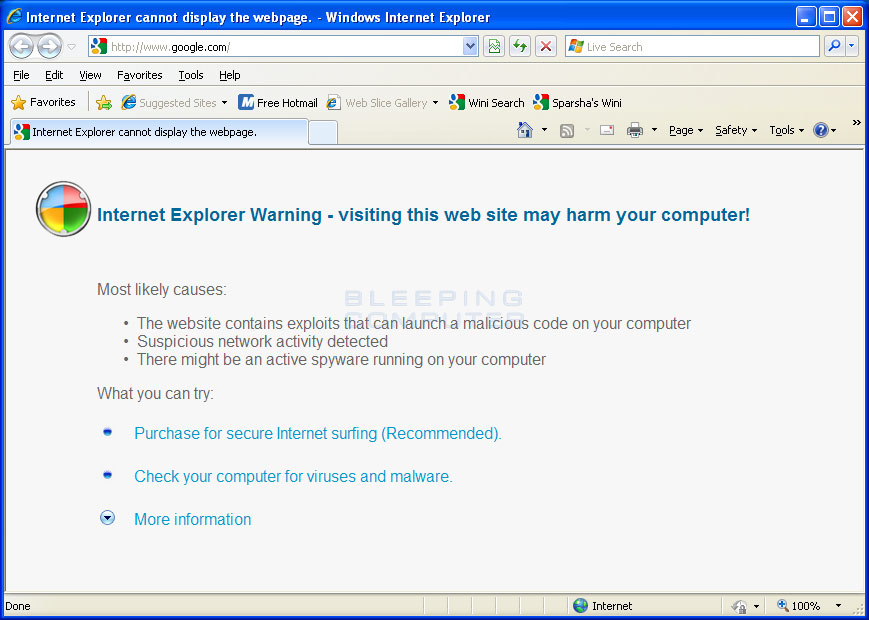869x620 pixels.
Task: Expand the Print options dropdown arrow
Action: click(654, 130)
